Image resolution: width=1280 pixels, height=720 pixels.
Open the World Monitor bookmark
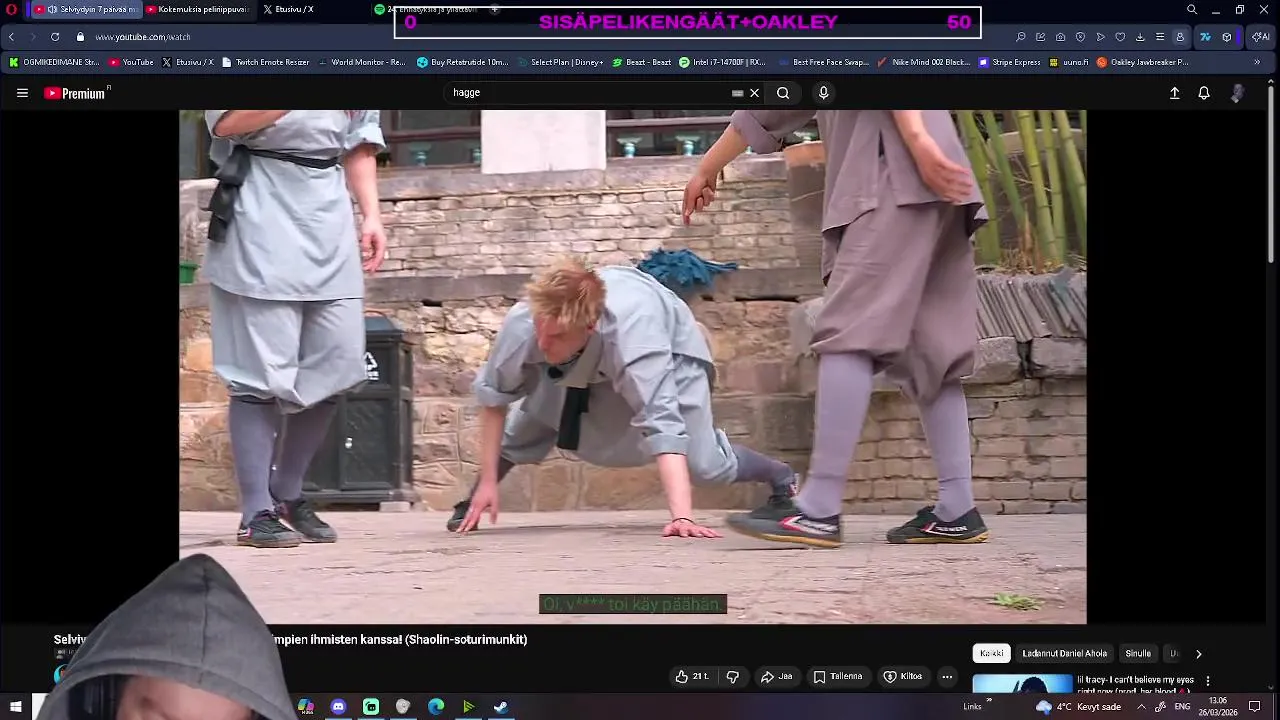(361, 62)
